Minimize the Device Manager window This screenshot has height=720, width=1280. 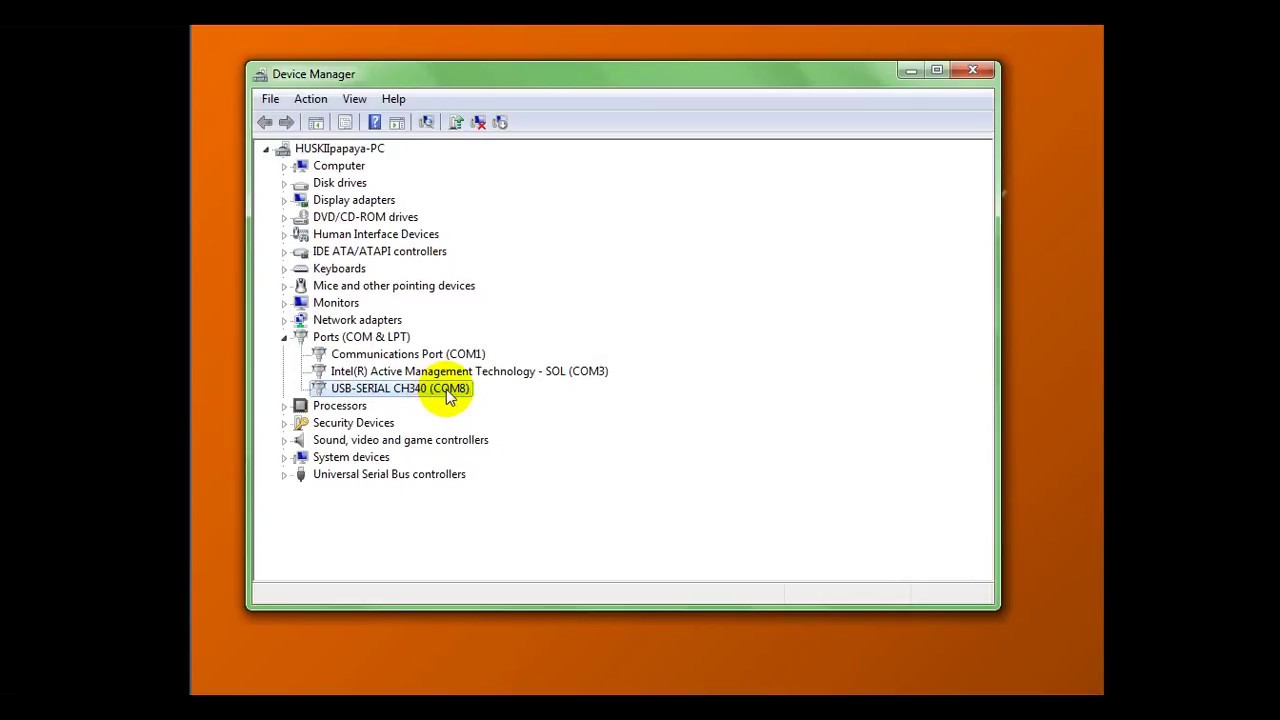pos(910,71)
